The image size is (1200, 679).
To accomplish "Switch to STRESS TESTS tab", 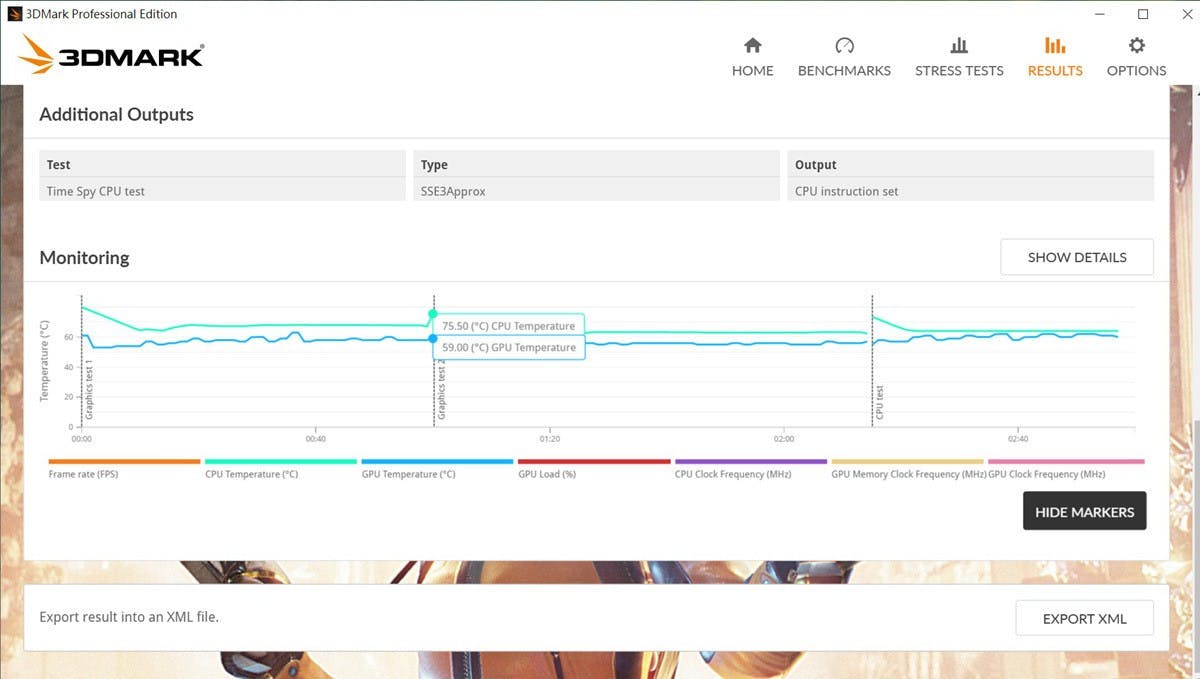I will click(959, 57).
